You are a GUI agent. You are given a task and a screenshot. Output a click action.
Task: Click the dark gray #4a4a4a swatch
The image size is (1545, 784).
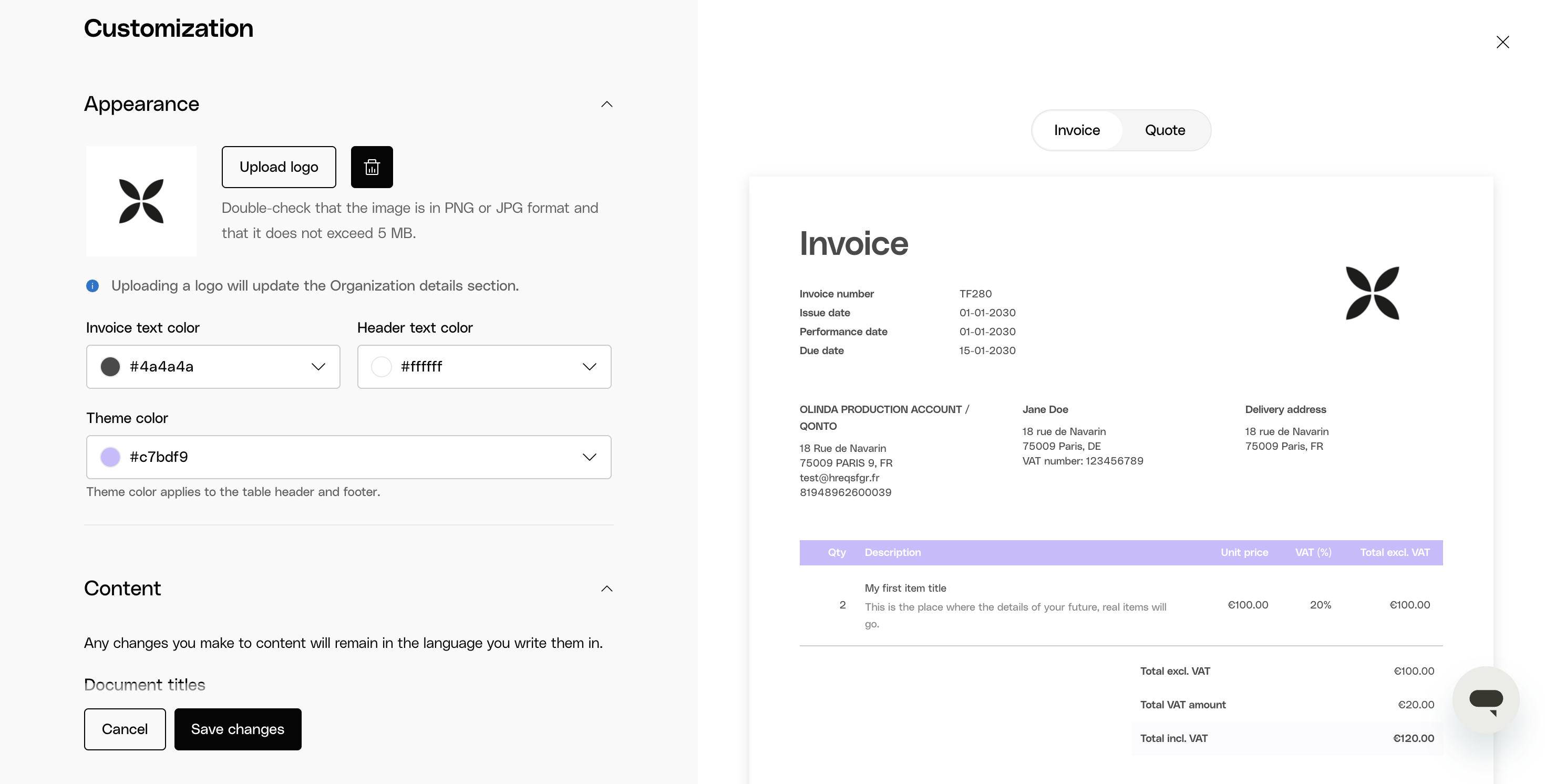110,366
